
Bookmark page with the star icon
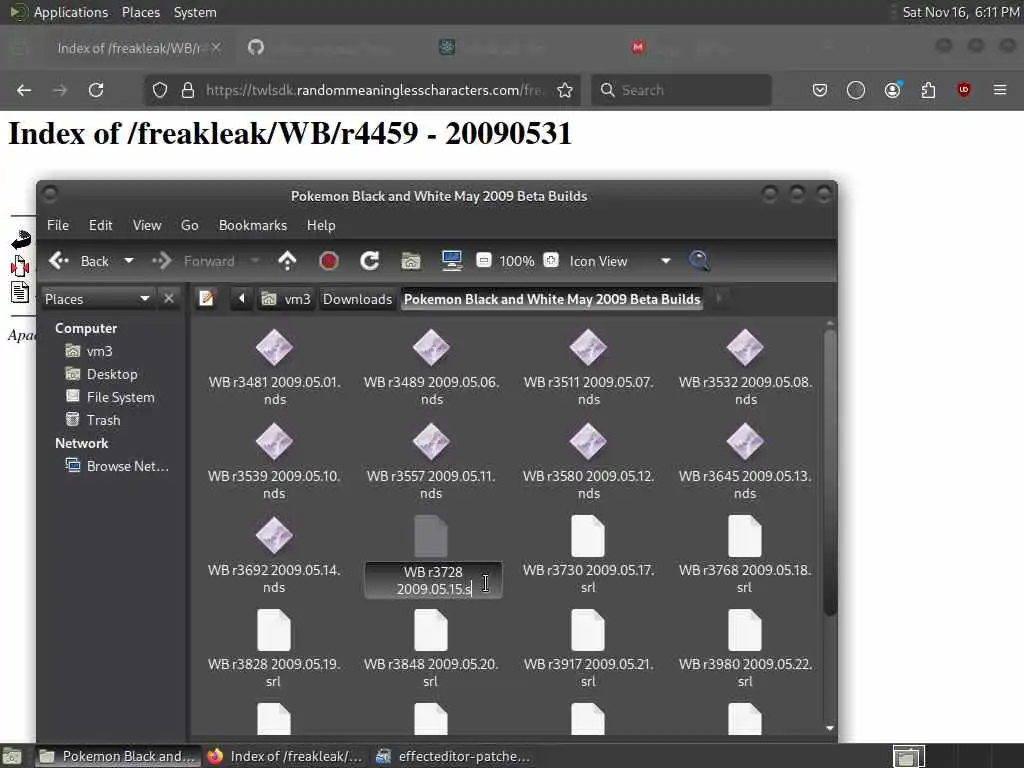[565, 90]
